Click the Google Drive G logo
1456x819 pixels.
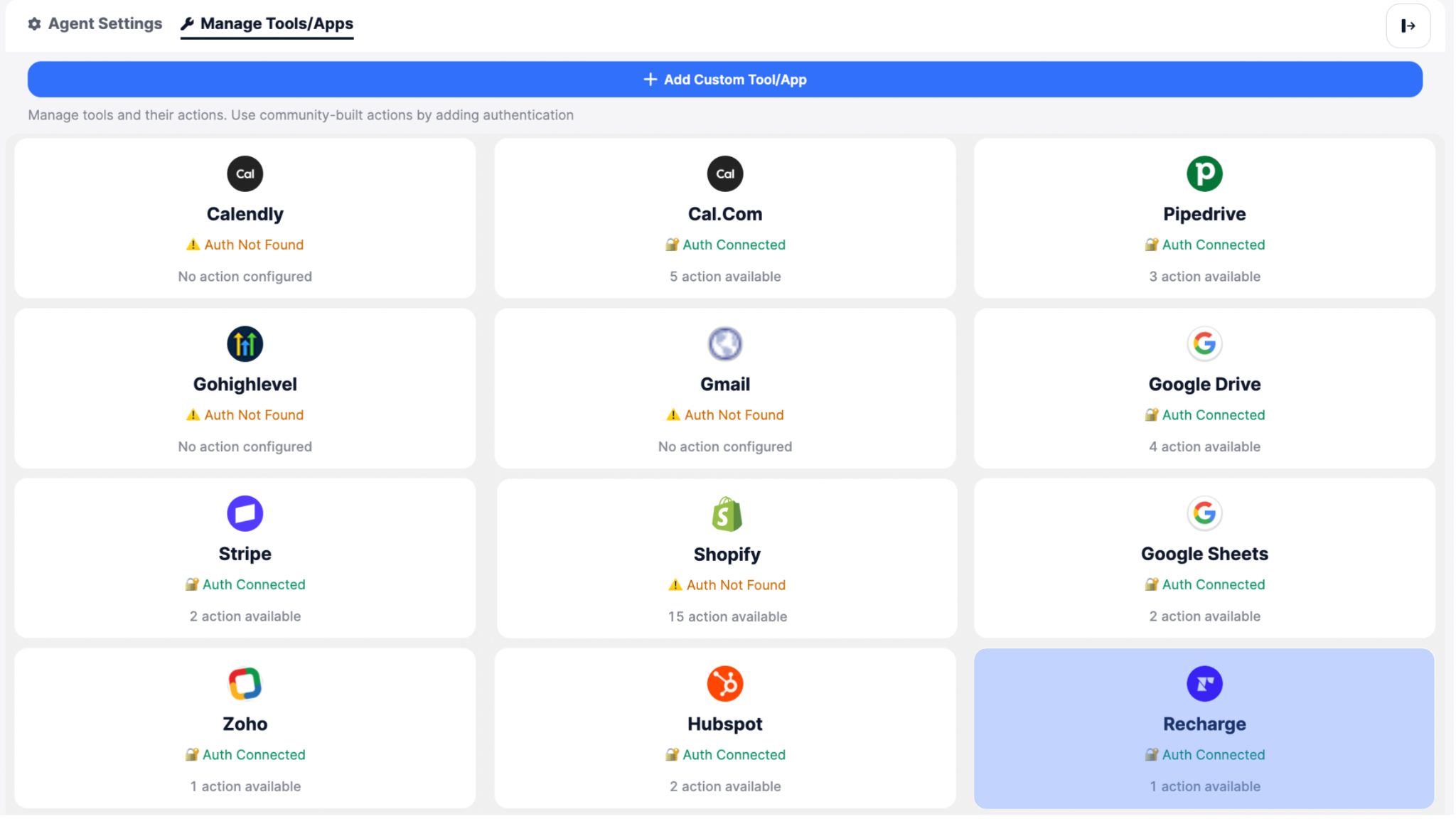pos(1204,344)
